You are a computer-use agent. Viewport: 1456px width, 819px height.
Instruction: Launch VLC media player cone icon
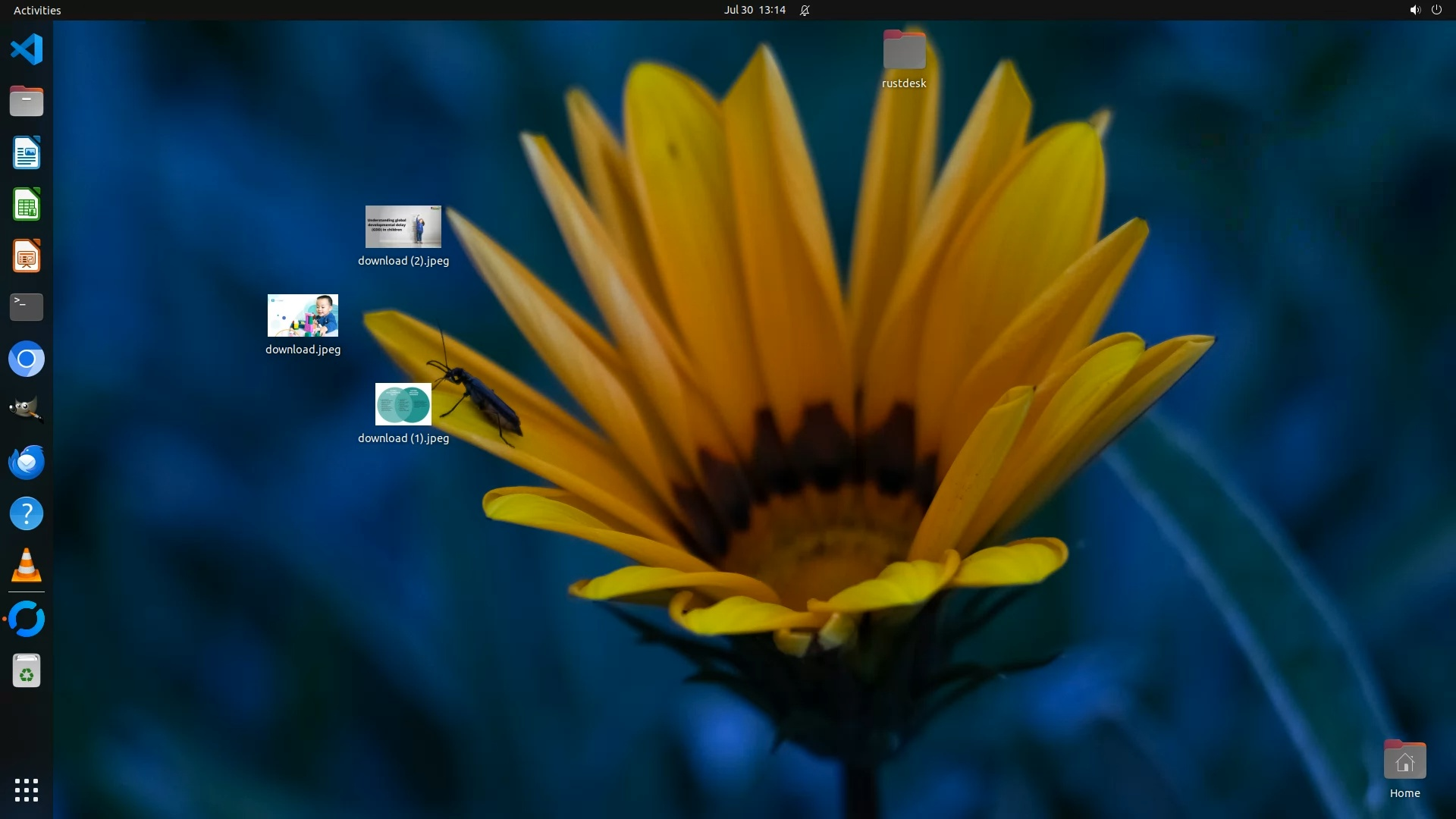pyautogui.click(x=27, y=565)
